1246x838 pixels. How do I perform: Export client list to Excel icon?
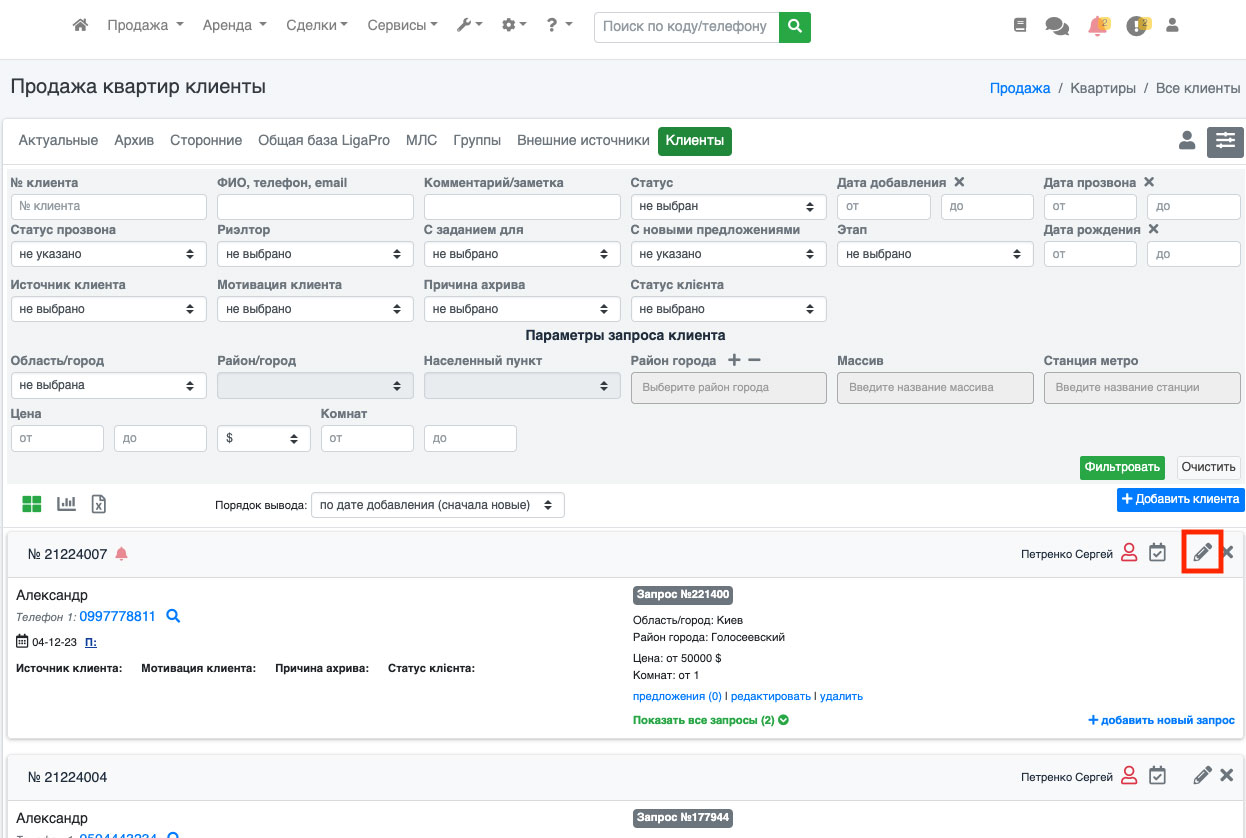pyautogui.click(x=99, y=504)
